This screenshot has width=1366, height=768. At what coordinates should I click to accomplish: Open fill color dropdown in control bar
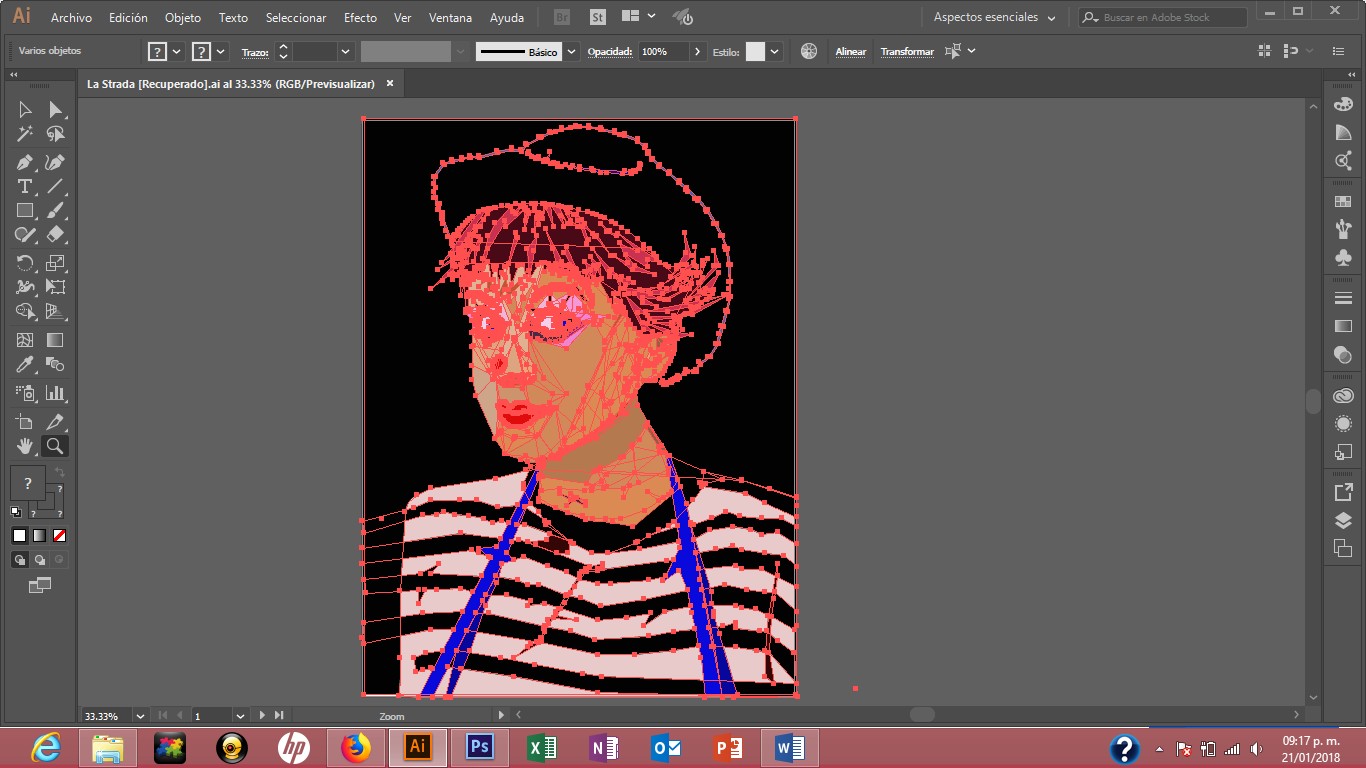point(177,51)
